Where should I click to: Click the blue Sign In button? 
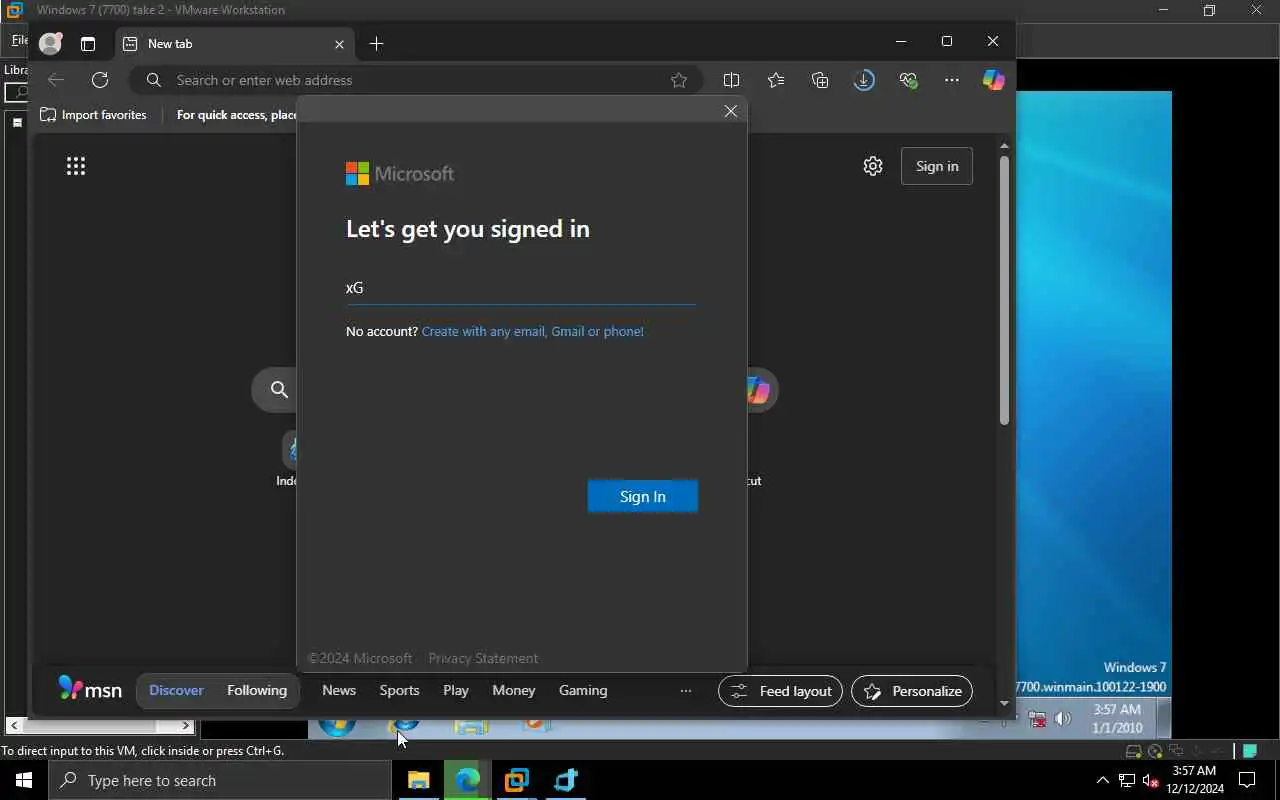pyautogui.click(x=643, y=496)
